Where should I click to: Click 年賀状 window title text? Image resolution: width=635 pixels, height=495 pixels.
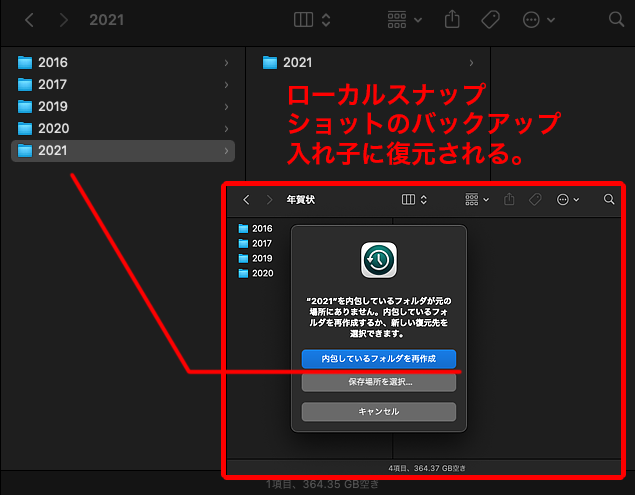click(300, 200)
